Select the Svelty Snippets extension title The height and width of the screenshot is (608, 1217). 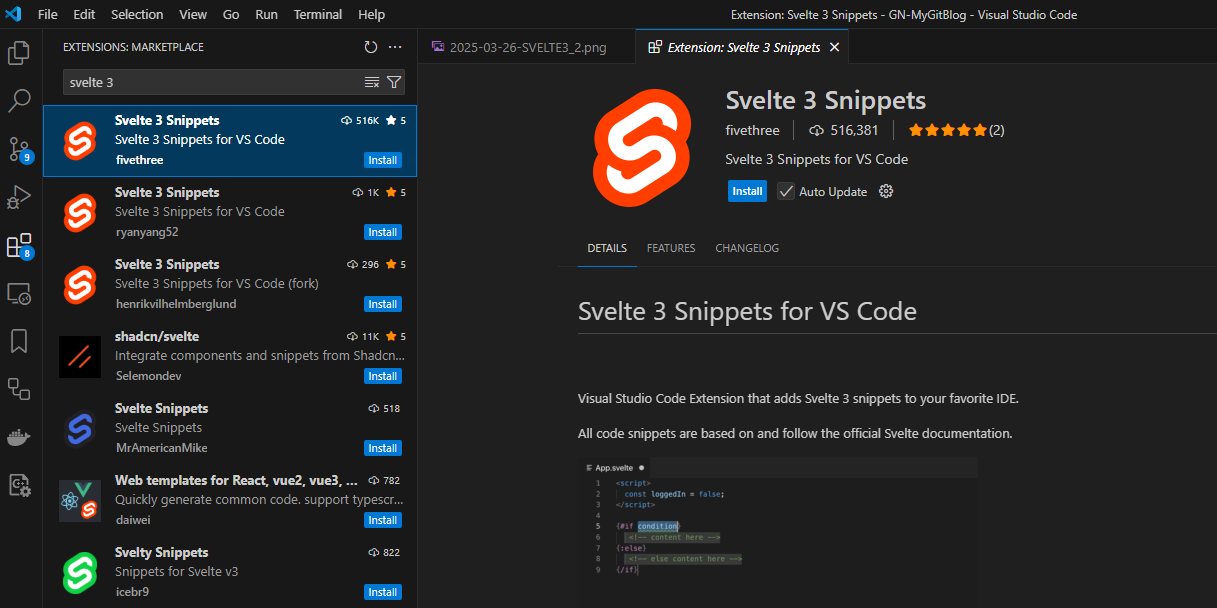click(162, 552)
